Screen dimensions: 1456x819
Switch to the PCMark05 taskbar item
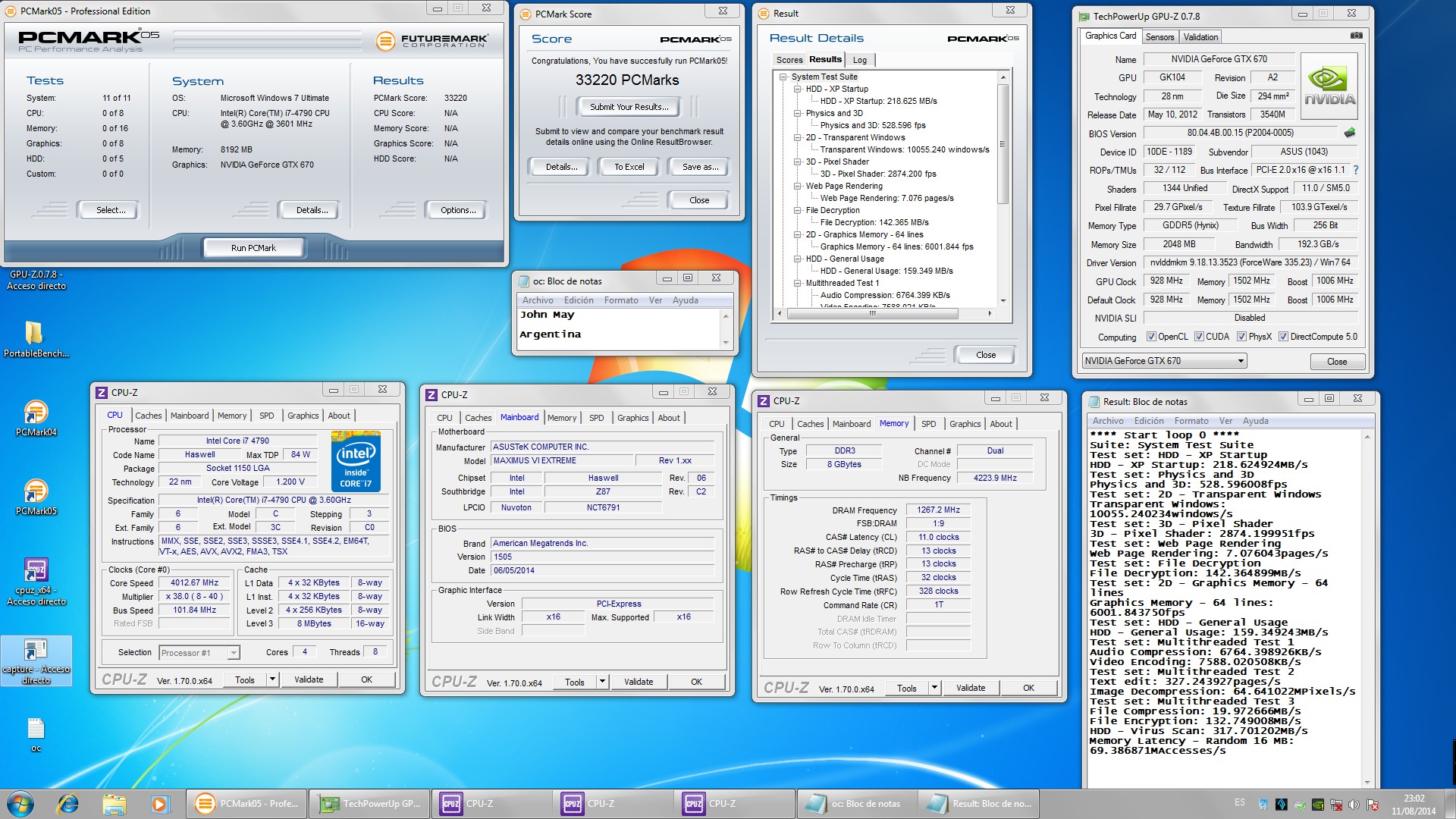(x=246, y=804)
